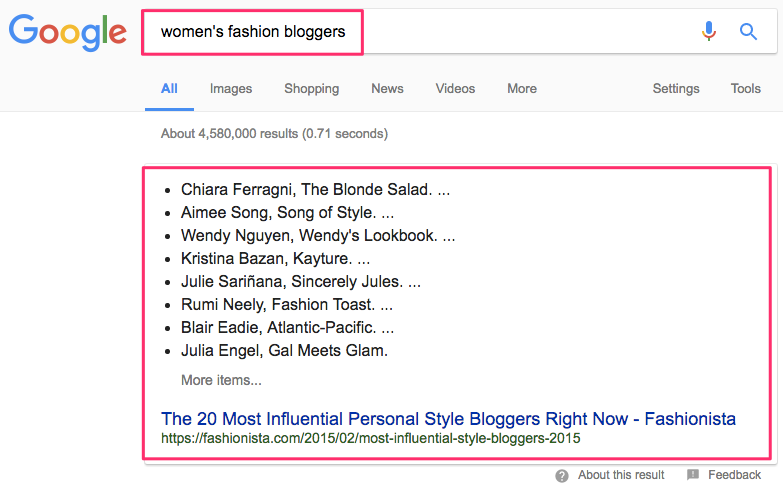Click Blair Eadie, Atlantic-Pacific item

[287, 328]
